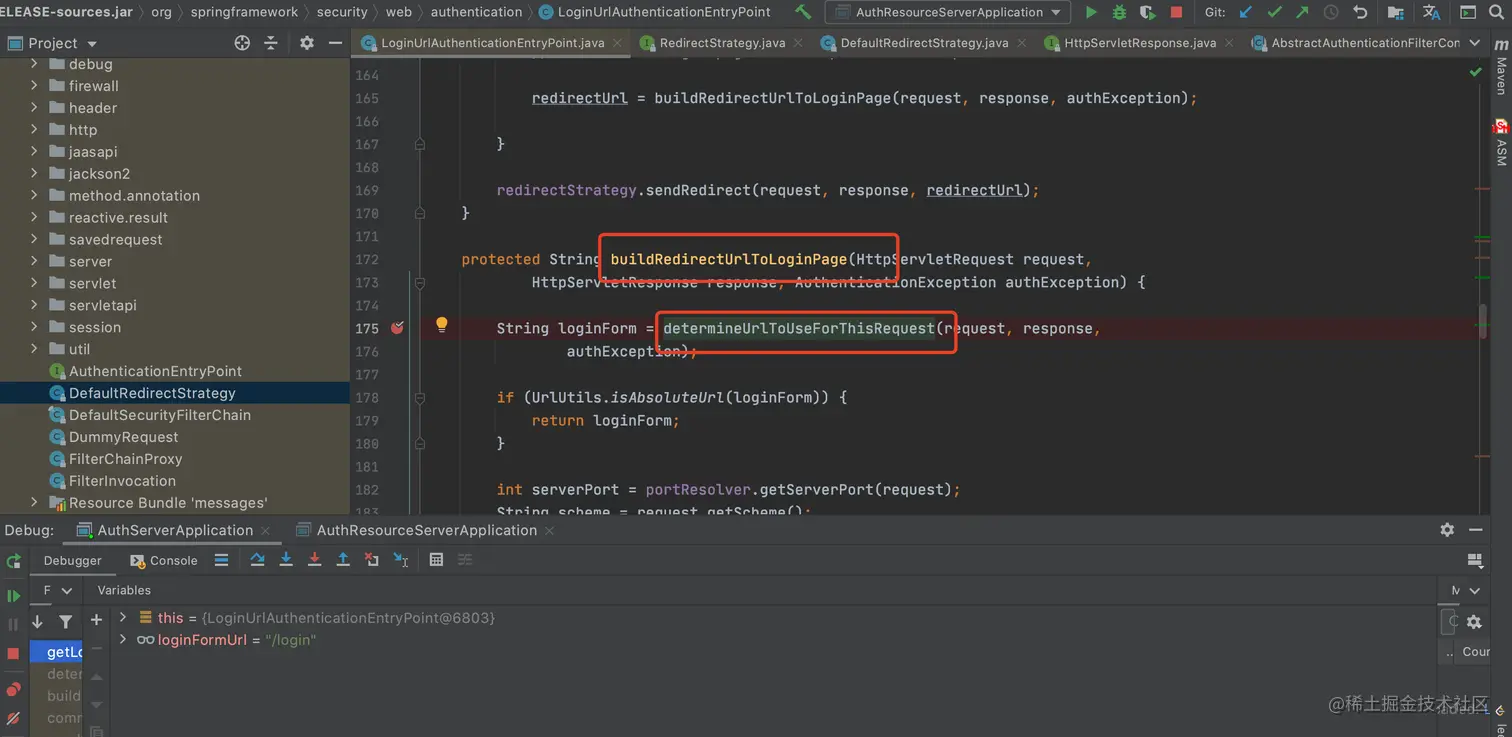Open Project Structure folder icon in toolbar
This screenshot has width=1512, height=737.
click(x=1396, y=12)
